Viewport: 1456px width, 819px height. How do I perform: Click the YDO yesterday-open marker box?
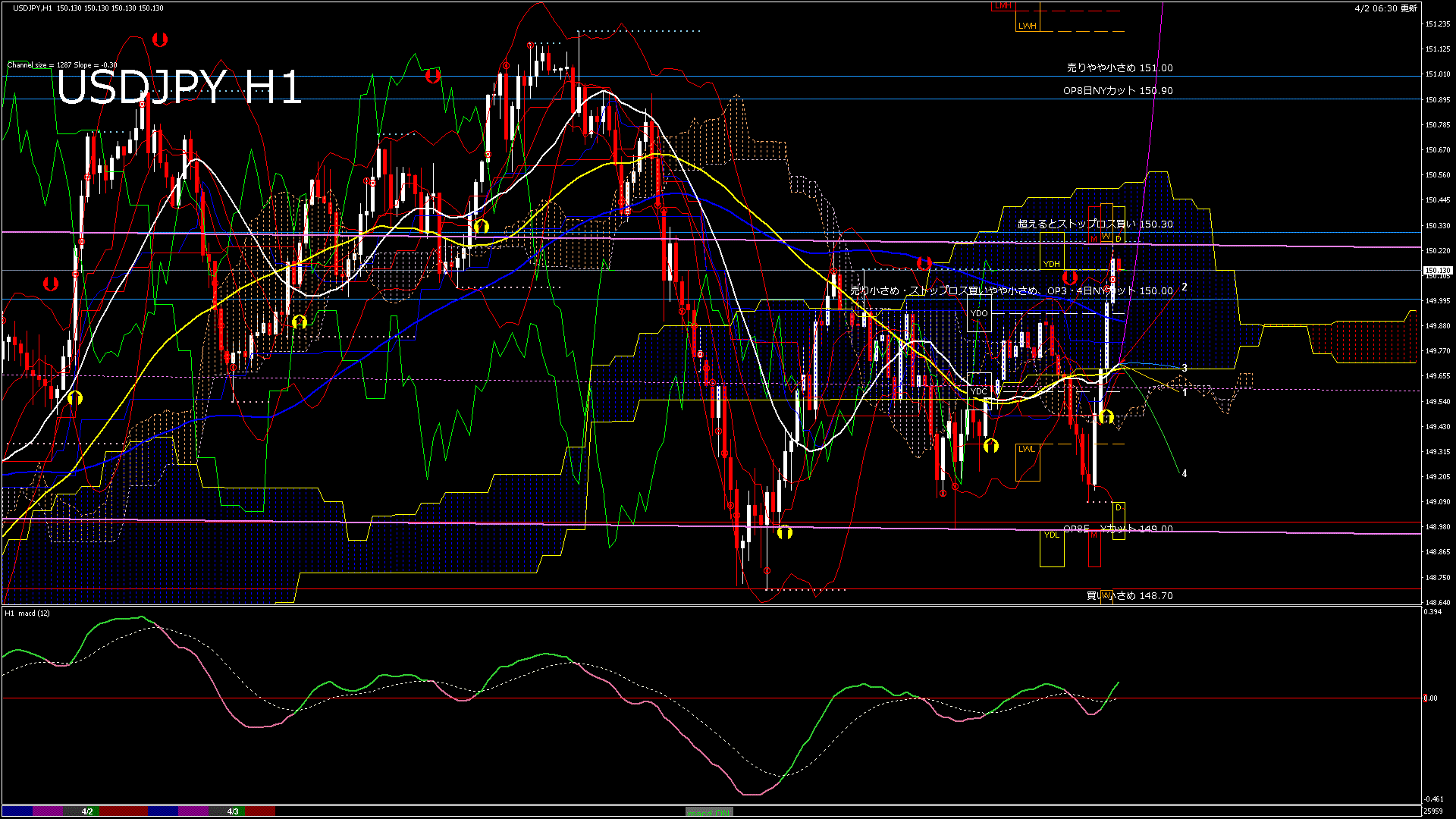coord(979,313)
